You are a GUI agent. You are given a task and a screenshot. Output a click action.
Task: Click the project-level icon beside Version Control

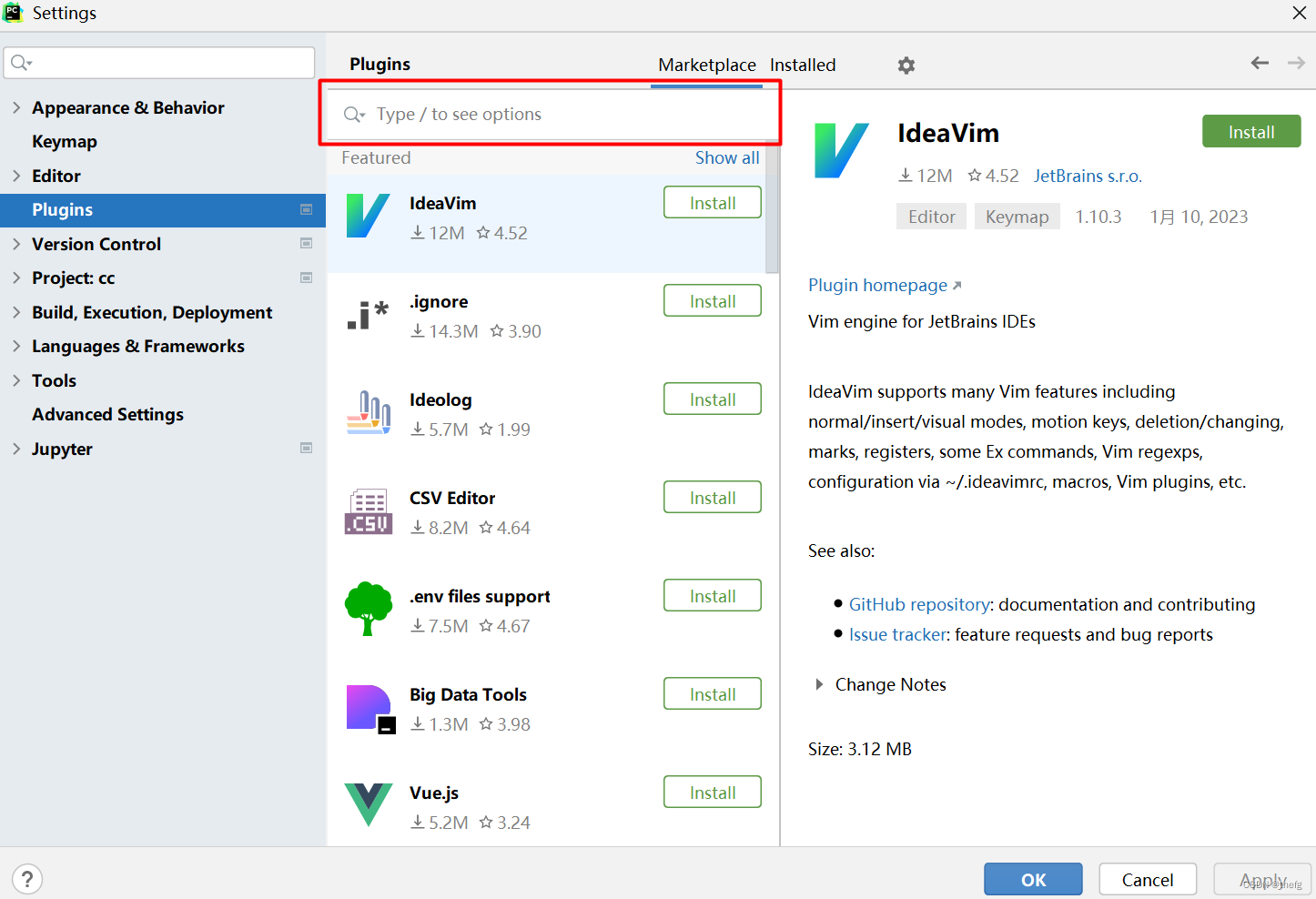click(x=306, y=243)
